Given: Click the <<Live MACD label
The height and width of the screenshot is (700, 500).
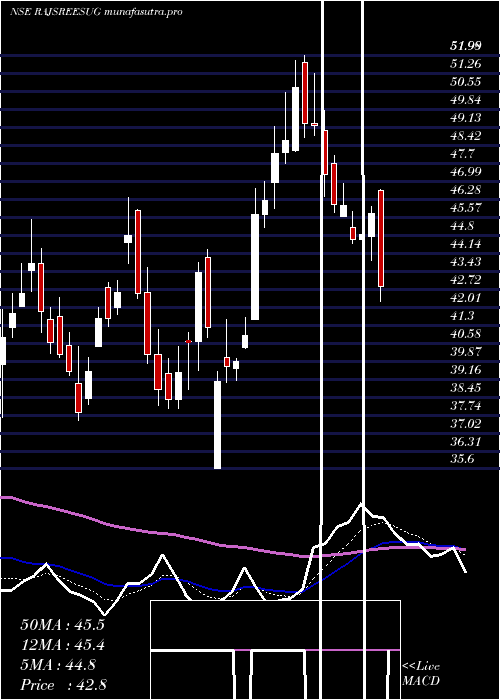Looking at the screenshot, I should (421, 674).
